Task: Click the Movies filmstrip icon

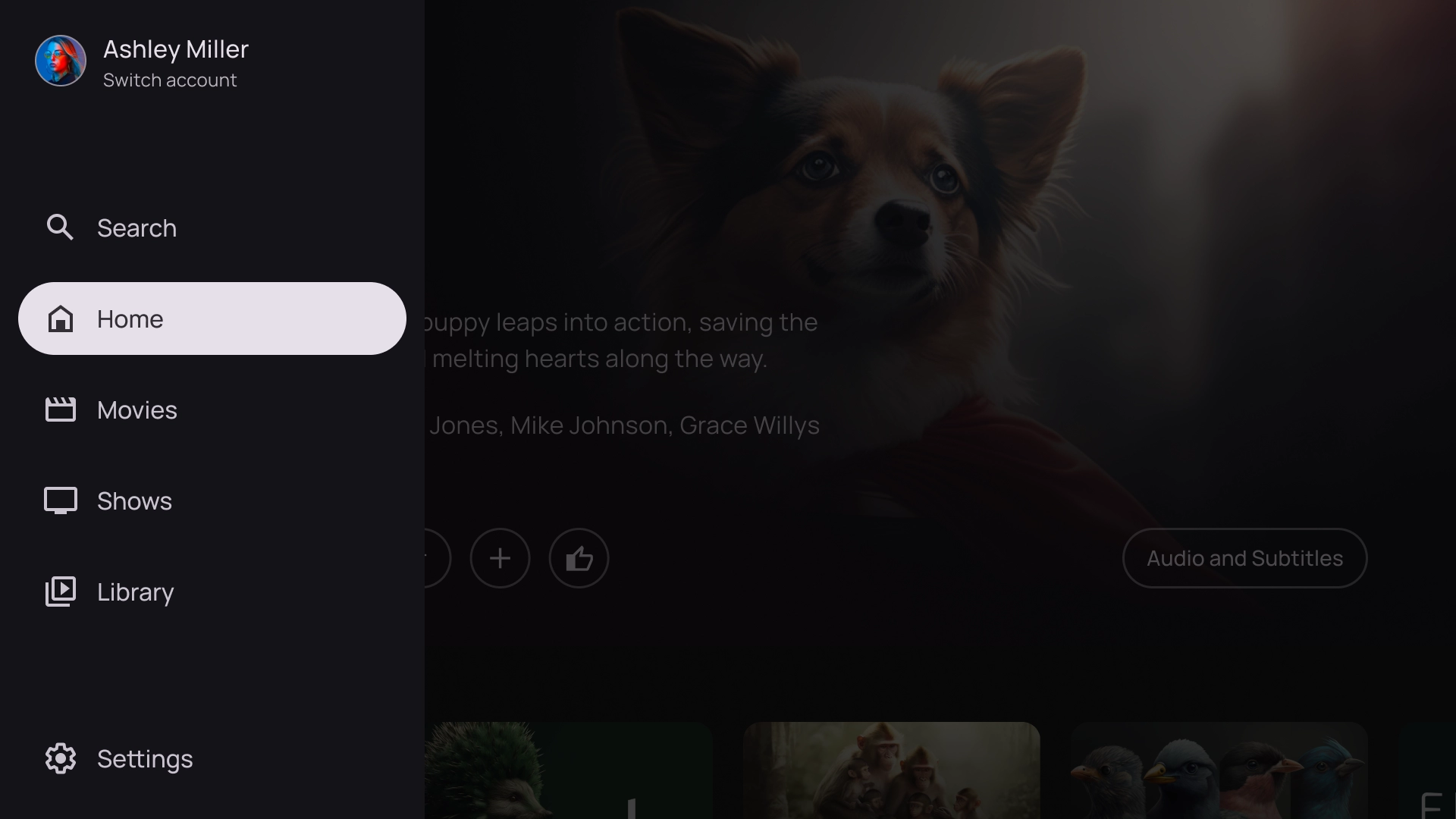Action: pyautogui.click(x=60, y=409)
